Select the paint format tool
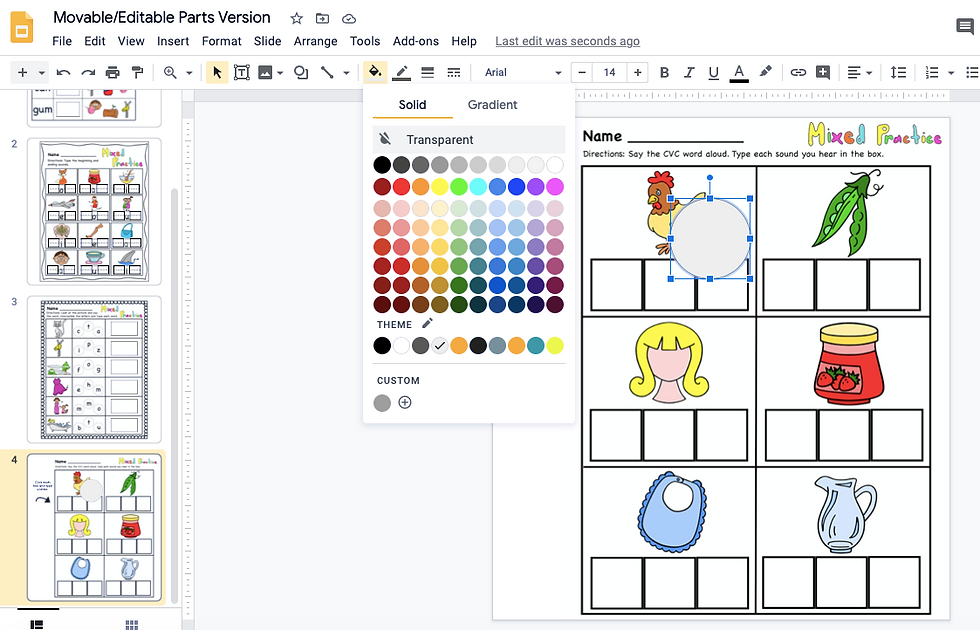The height and width of the screenshot is (630, 980). pyautogui.click(x=137, y=72)
